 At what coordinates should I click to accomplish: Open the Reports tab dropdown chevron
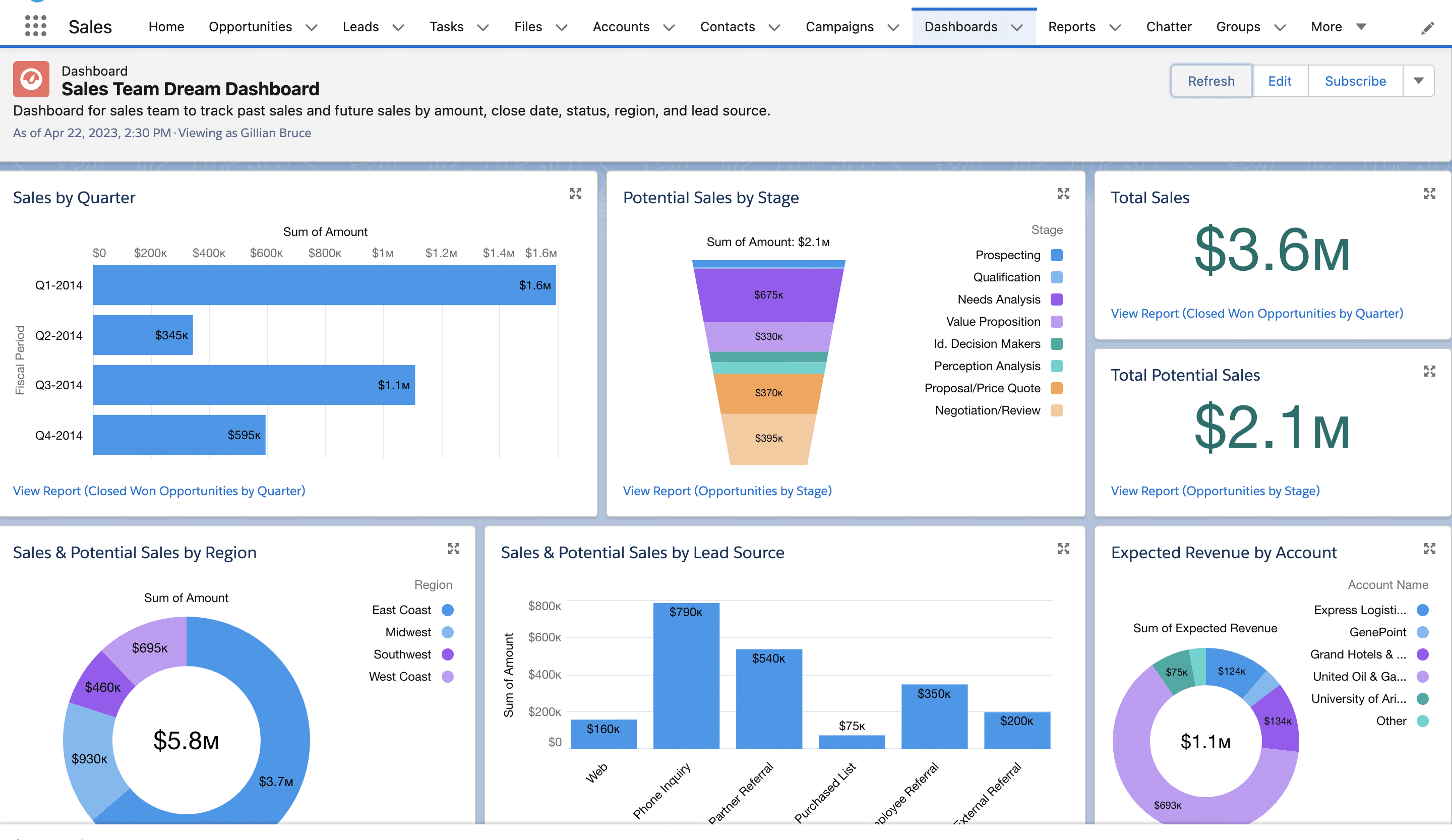[1115, 27]
